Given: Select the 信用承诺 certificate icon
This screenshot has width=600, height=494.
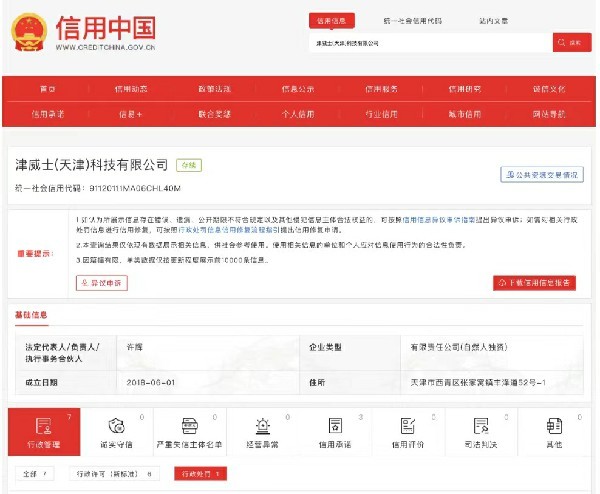Looking at the screenshot, I should pyautogui.click(x=335, y=432).
